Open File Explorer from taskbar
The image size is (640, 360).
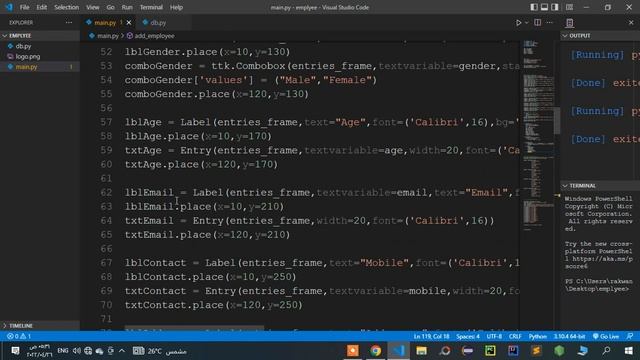(422, 351)
